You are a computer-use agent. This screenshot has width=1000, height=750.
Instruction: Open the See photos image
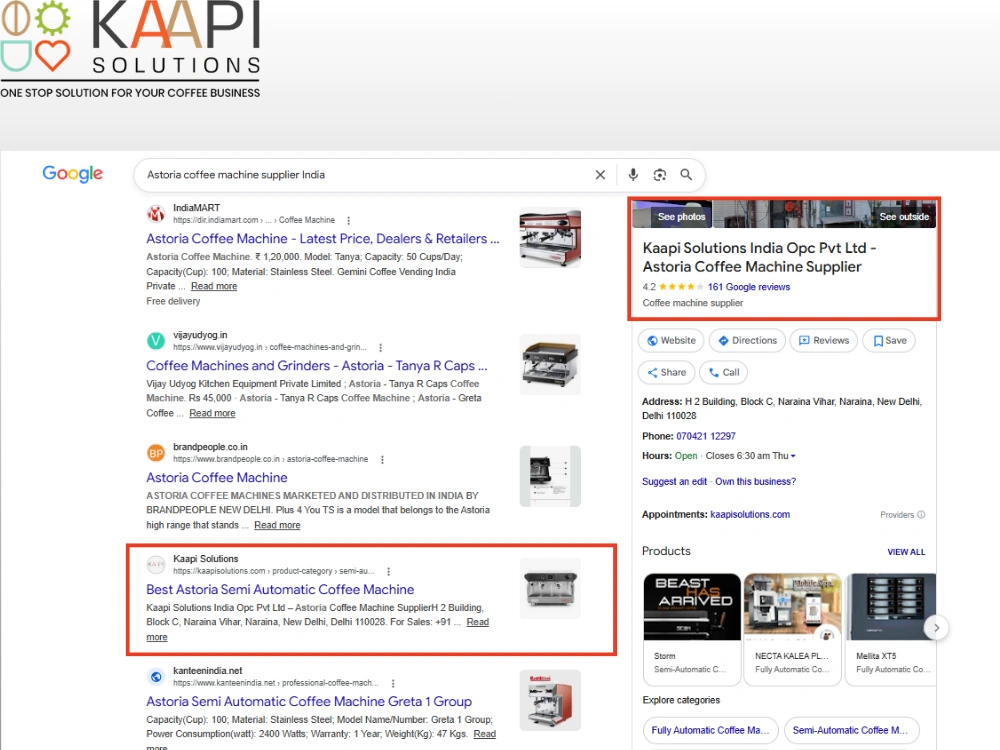pyautogui.click(x=672, y=214)
